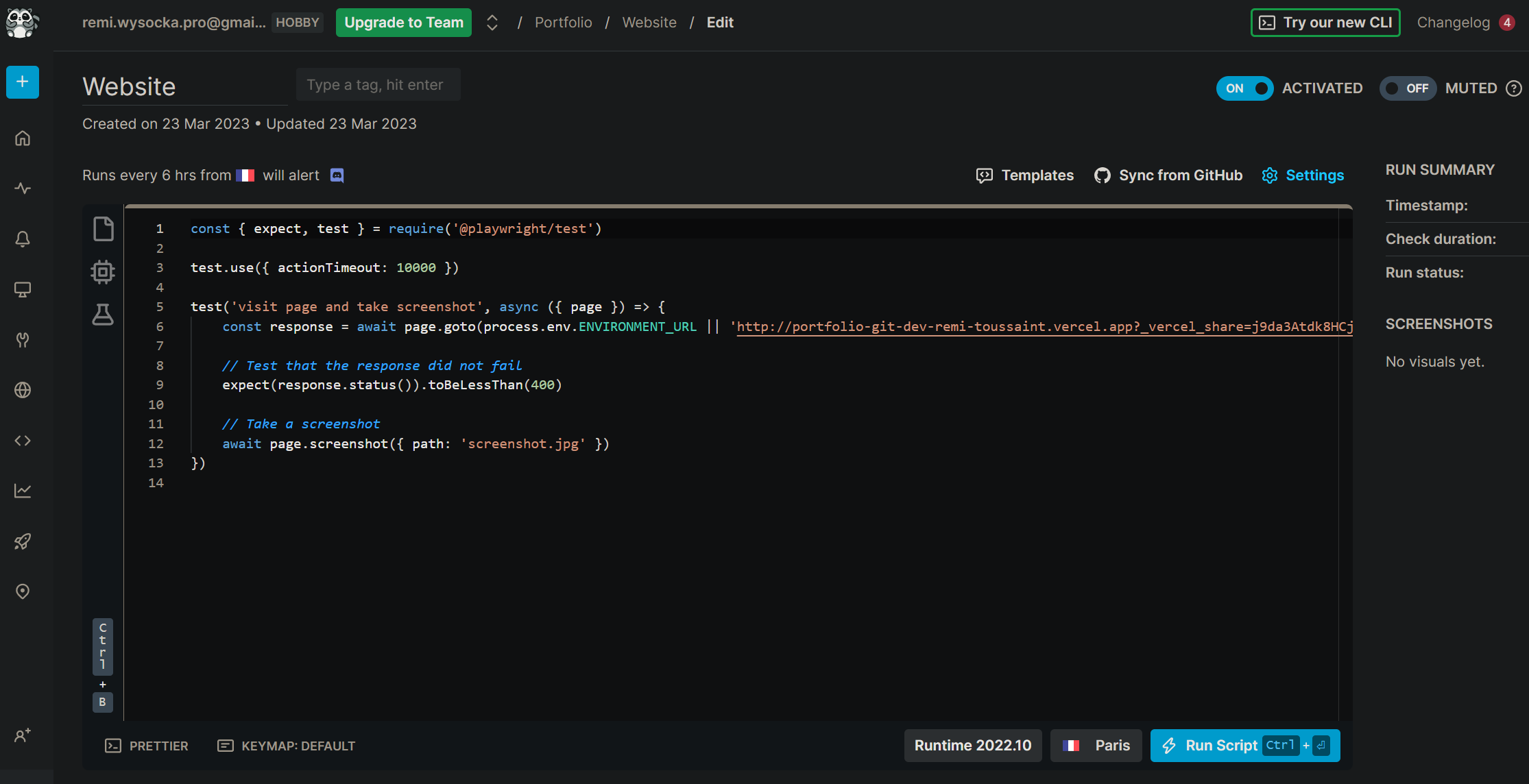Image resolution: width=1529 pixels, height=784 pixels.
Task: Open the chip dependencies icon in editor
Action: pos(103,272)
